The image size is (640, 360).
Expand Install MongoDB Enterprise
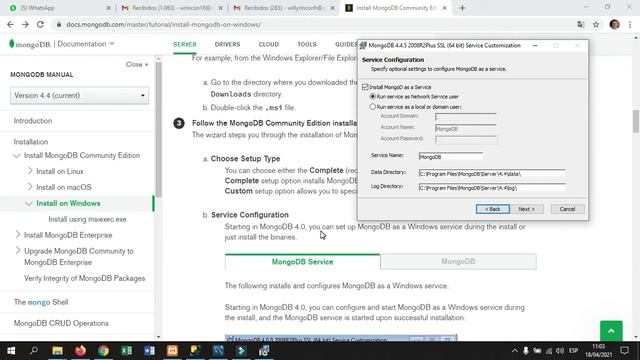[x=18, y=235]
